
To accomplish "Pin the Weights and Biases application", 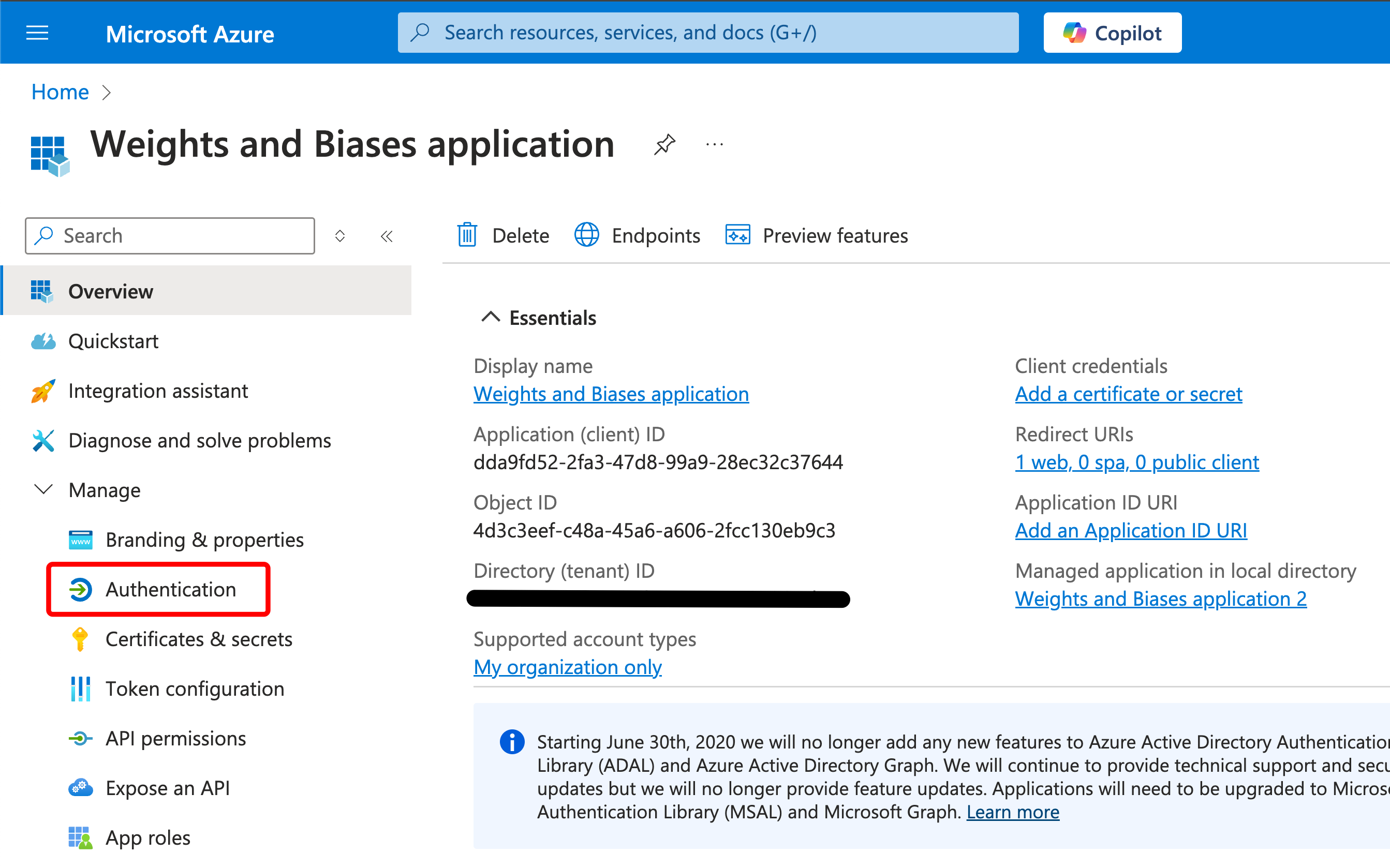I will tap(664, 144).
